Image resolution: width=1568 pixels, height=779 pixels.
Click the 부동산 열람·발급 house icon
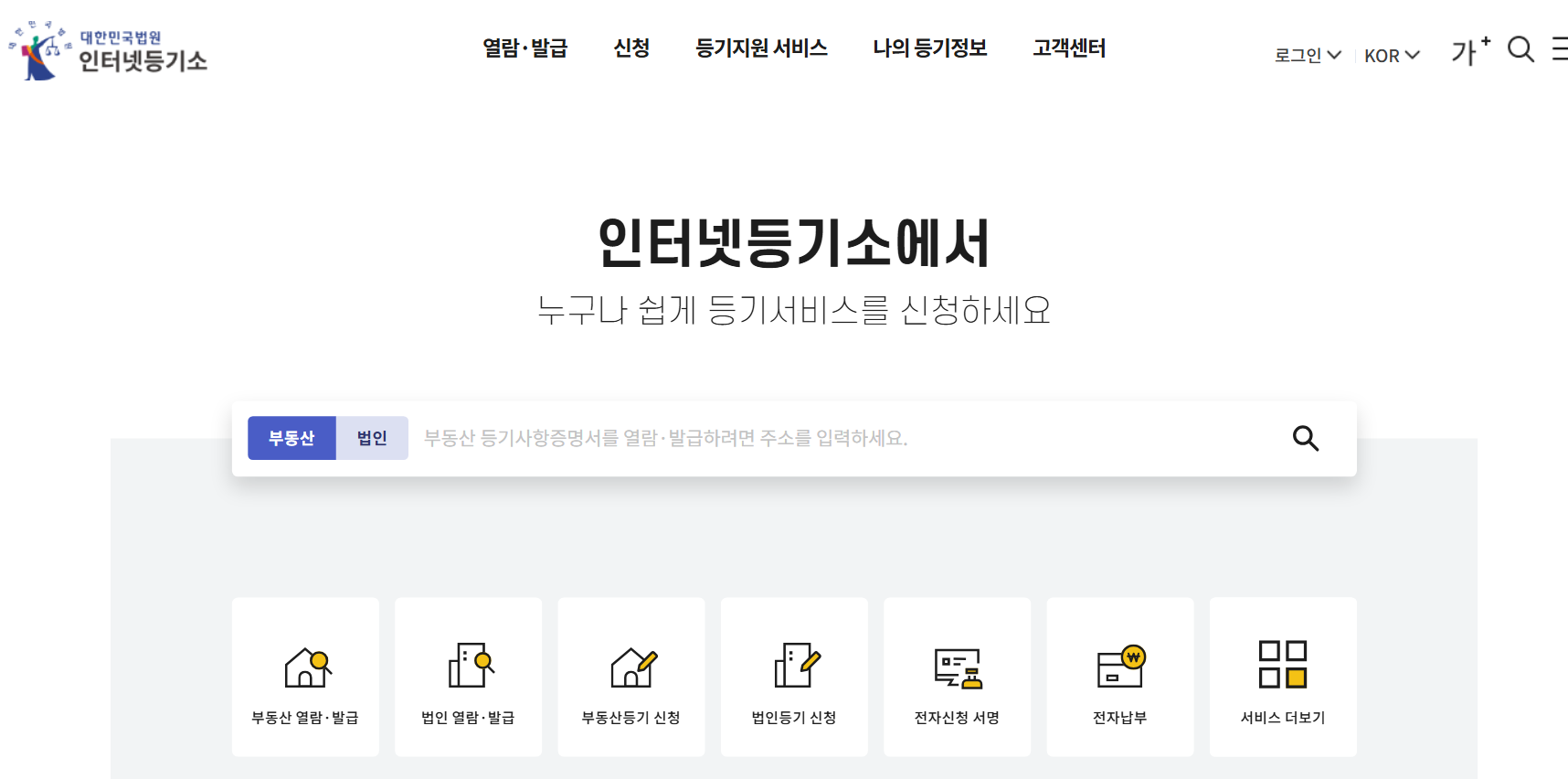(308, 667)
